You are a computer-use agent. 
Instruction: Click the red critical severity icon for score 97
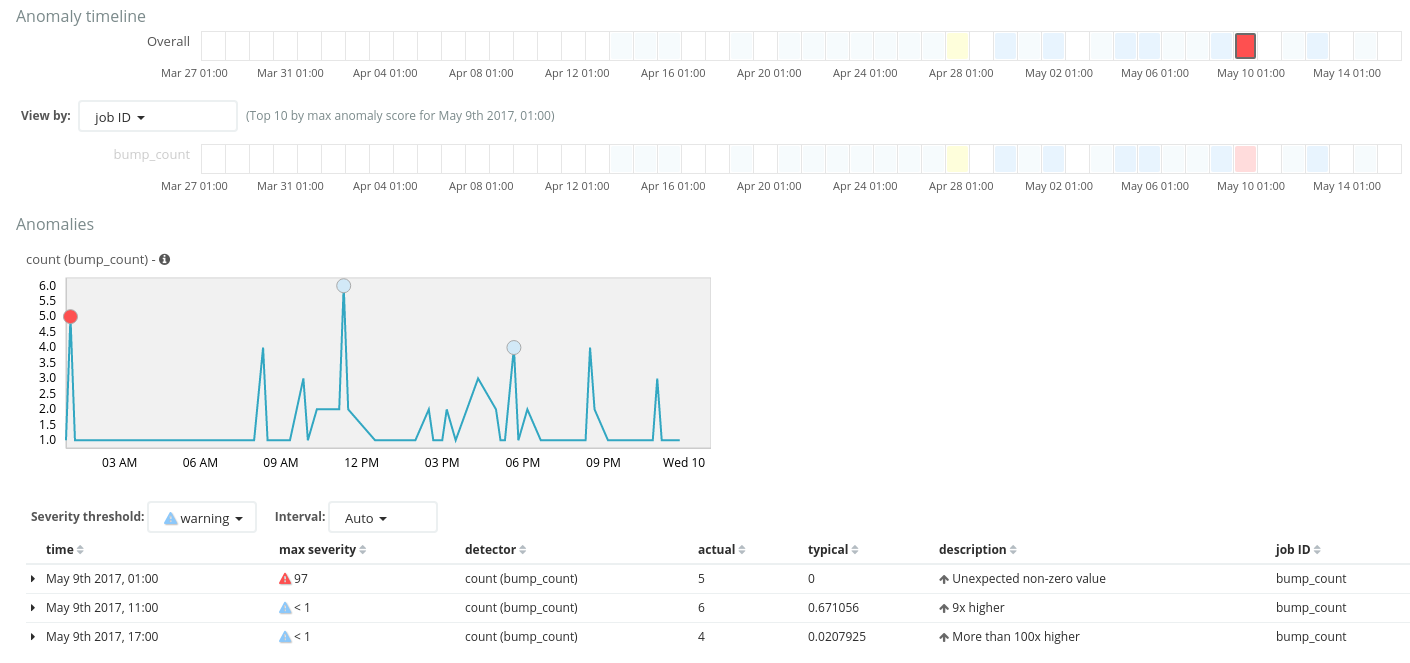point(285,578)
